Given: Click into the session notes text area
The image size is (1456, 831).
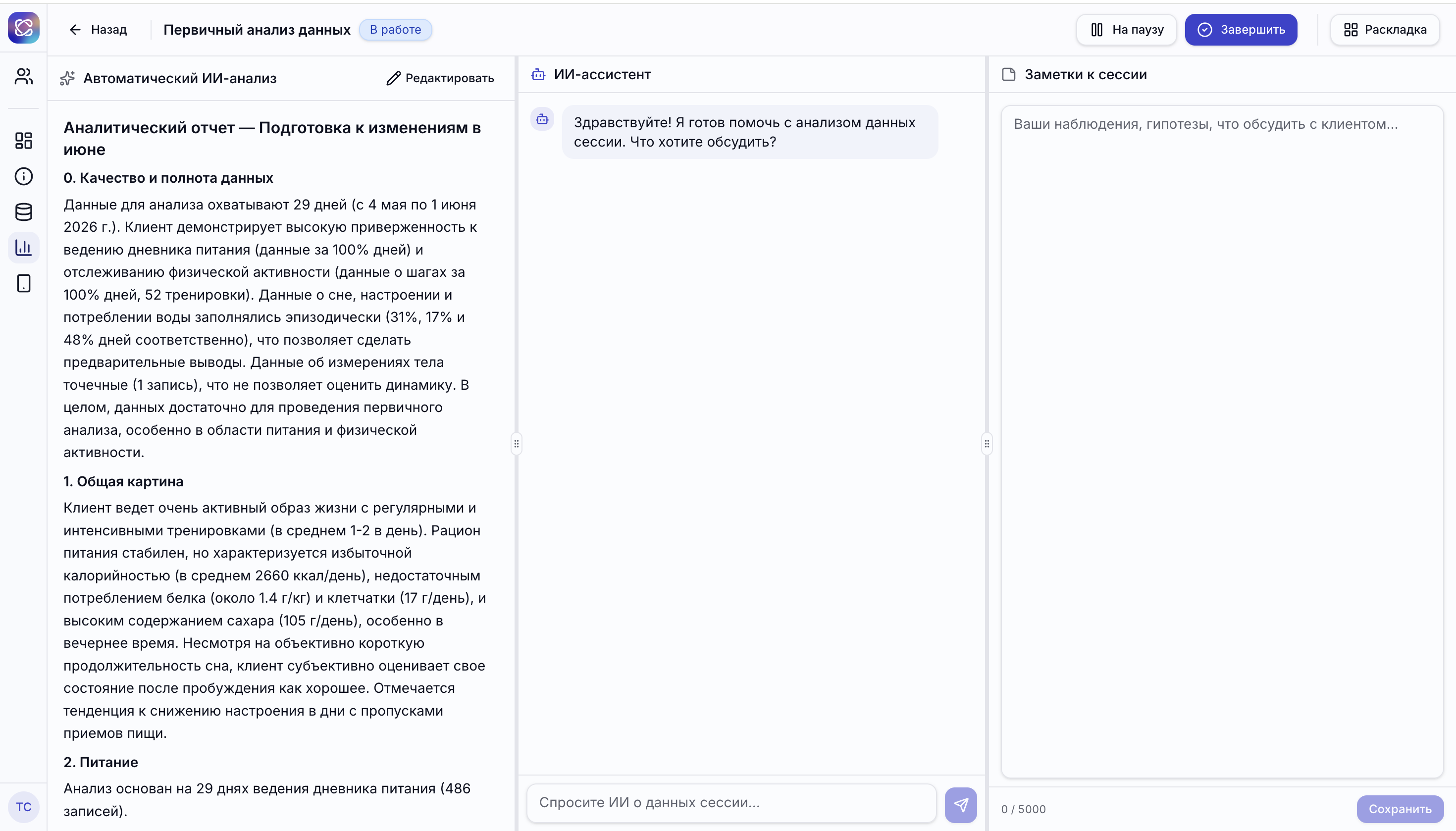Looking at the screenshot, I should click(1222, 441).
